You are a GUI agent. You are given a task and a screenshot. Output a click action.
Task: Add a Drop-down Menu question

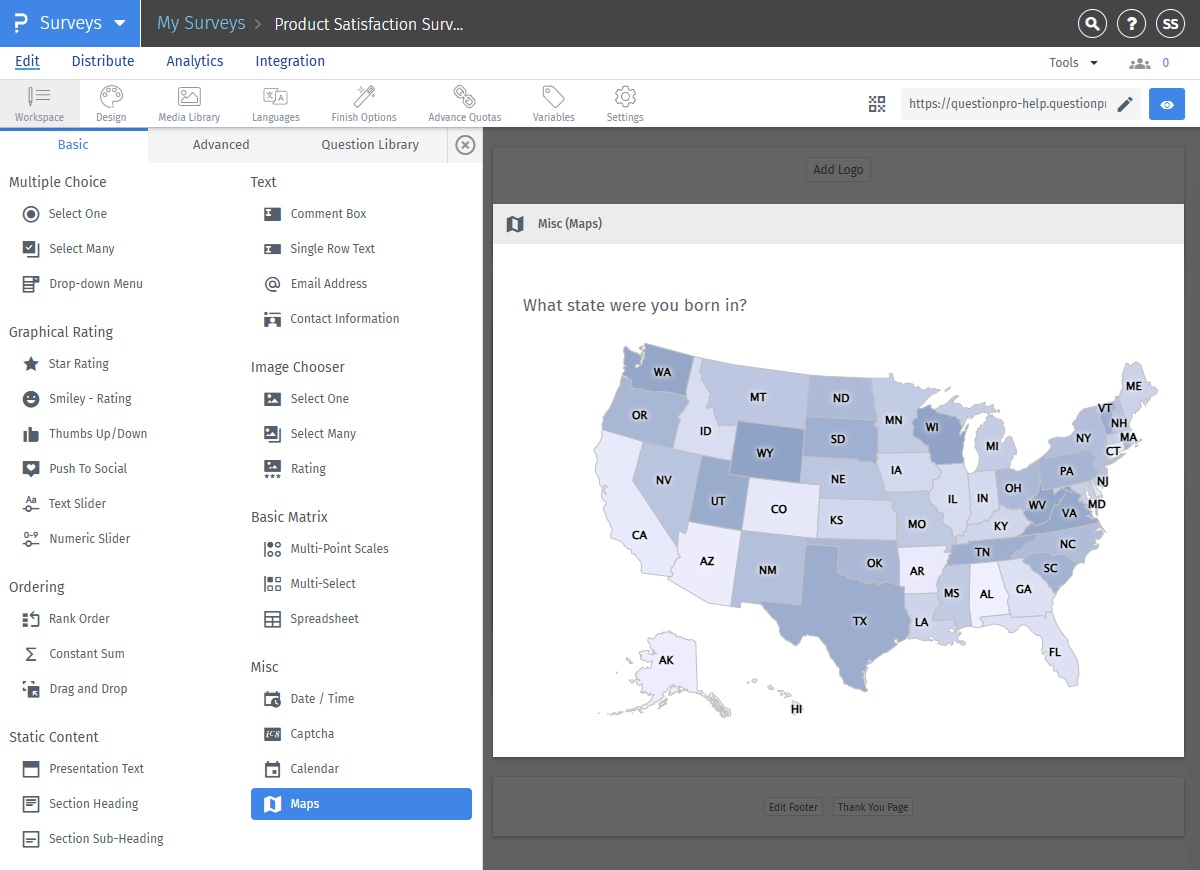coord(95,284)
